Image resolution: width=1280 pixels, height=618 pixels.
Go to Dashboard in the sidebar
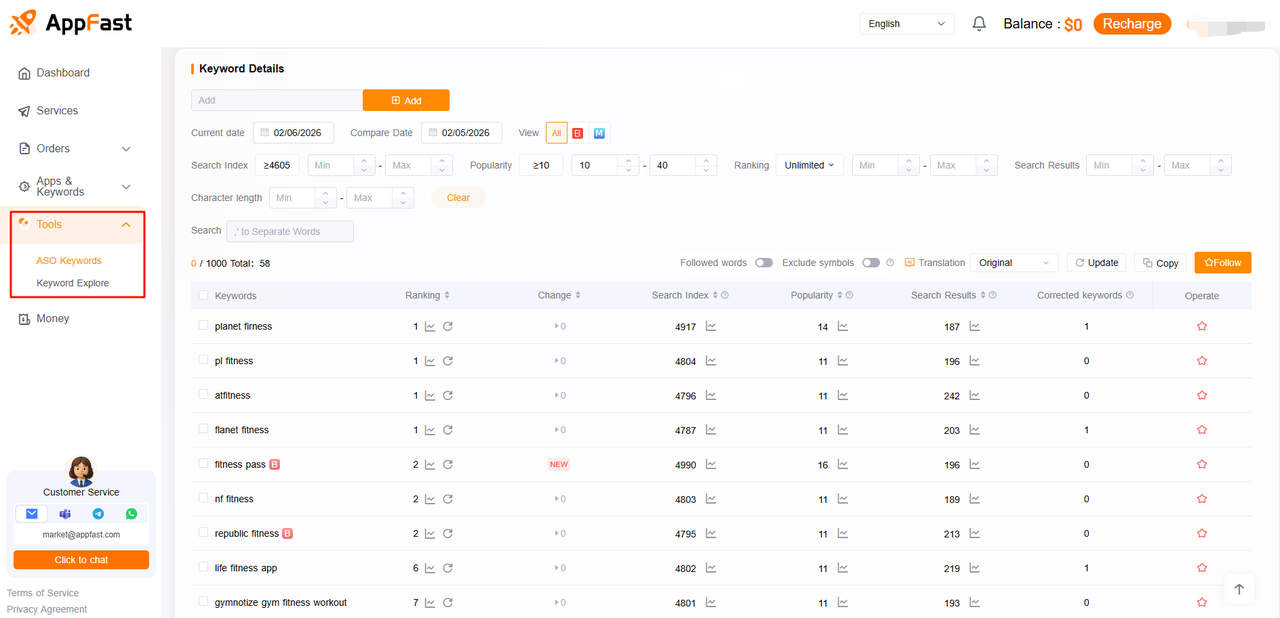point(63,73)
